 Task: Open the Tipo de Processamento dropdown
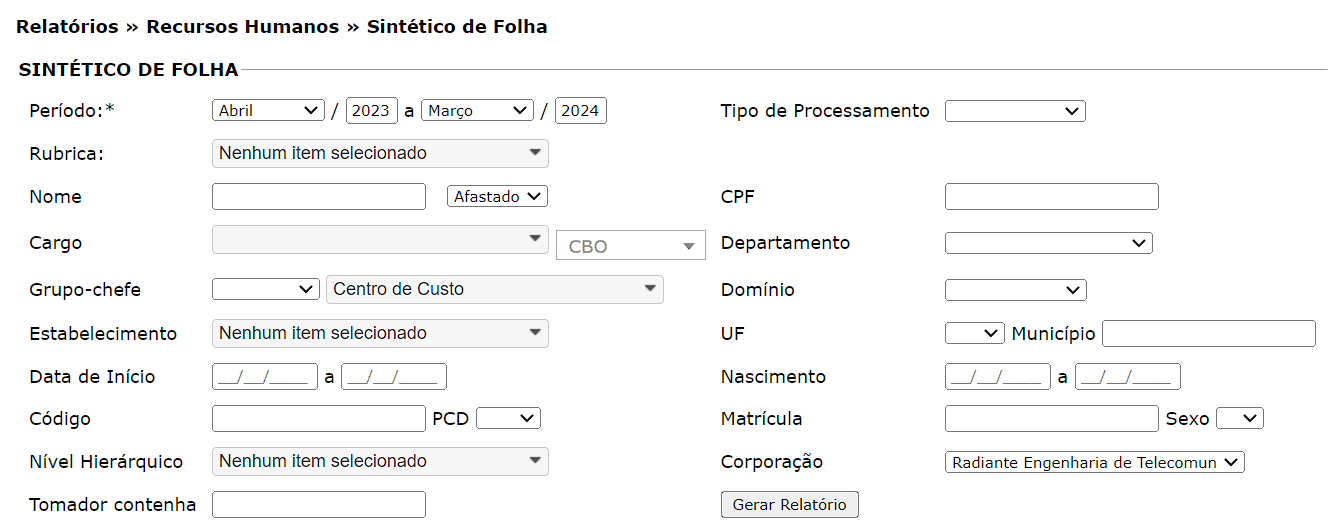[1014, 111]
